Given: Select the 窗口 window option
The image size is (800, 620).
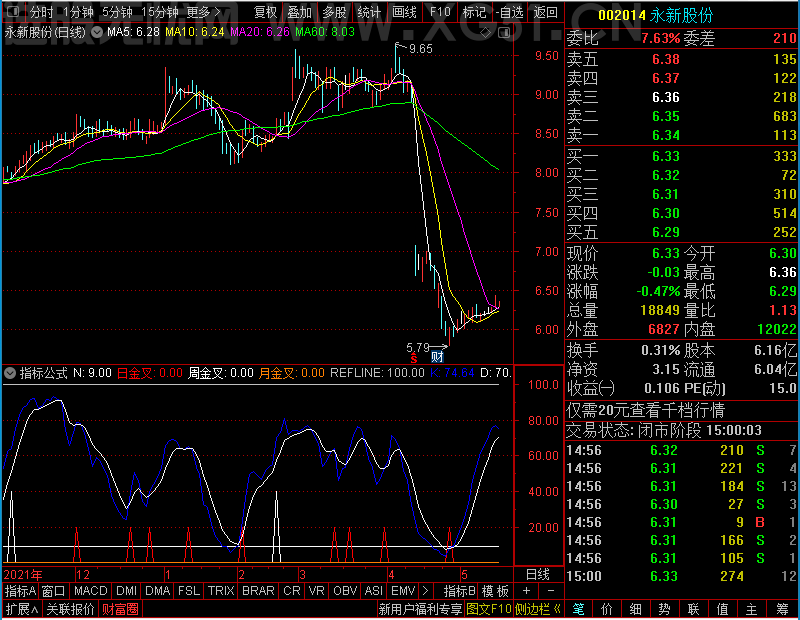Looking at the screenshot, I should pos(54,591).
